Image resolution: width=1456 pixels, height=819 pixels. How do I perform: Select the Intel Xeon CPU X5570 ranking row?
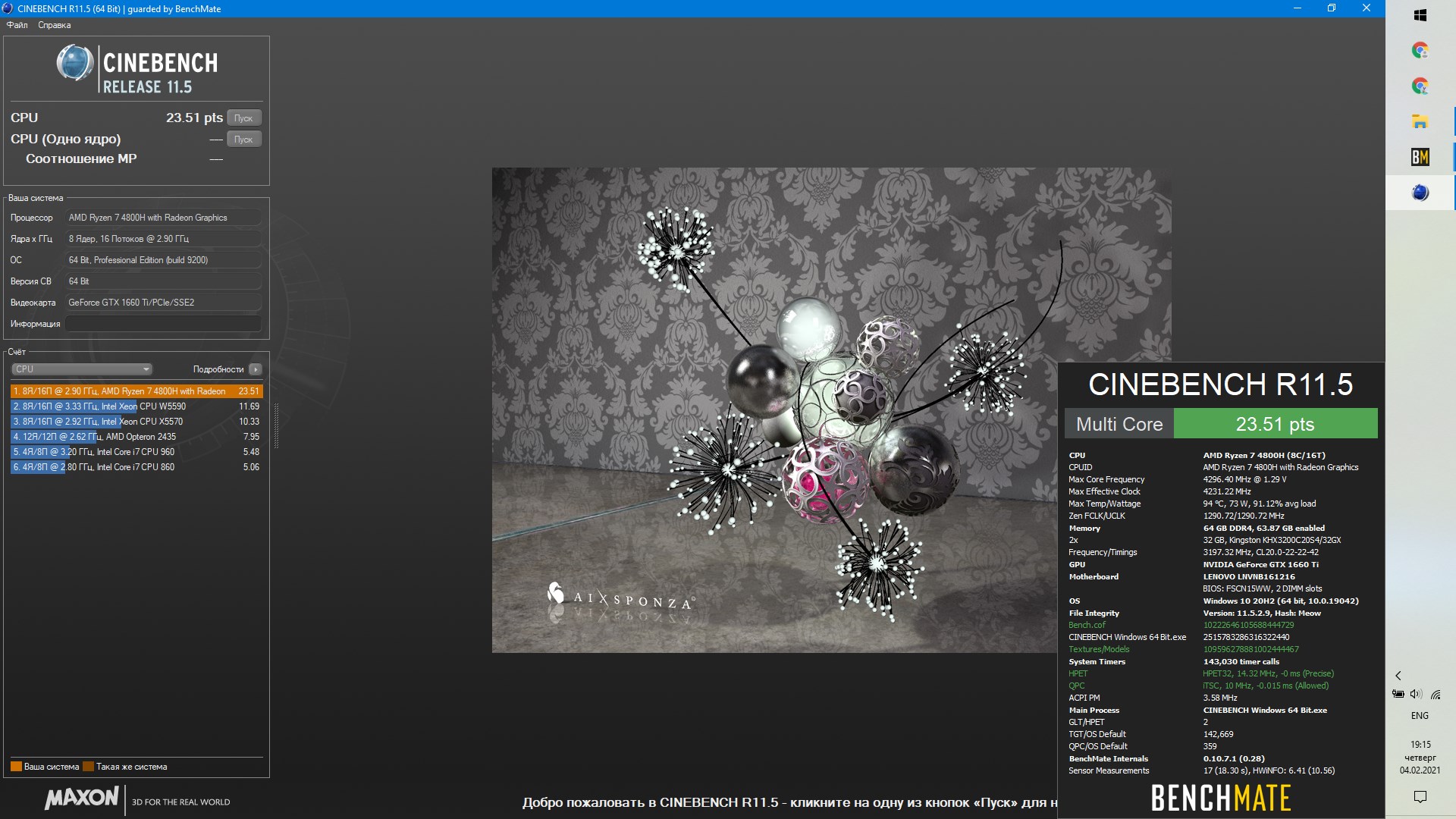pyautogui.click(x=136, y=422)
